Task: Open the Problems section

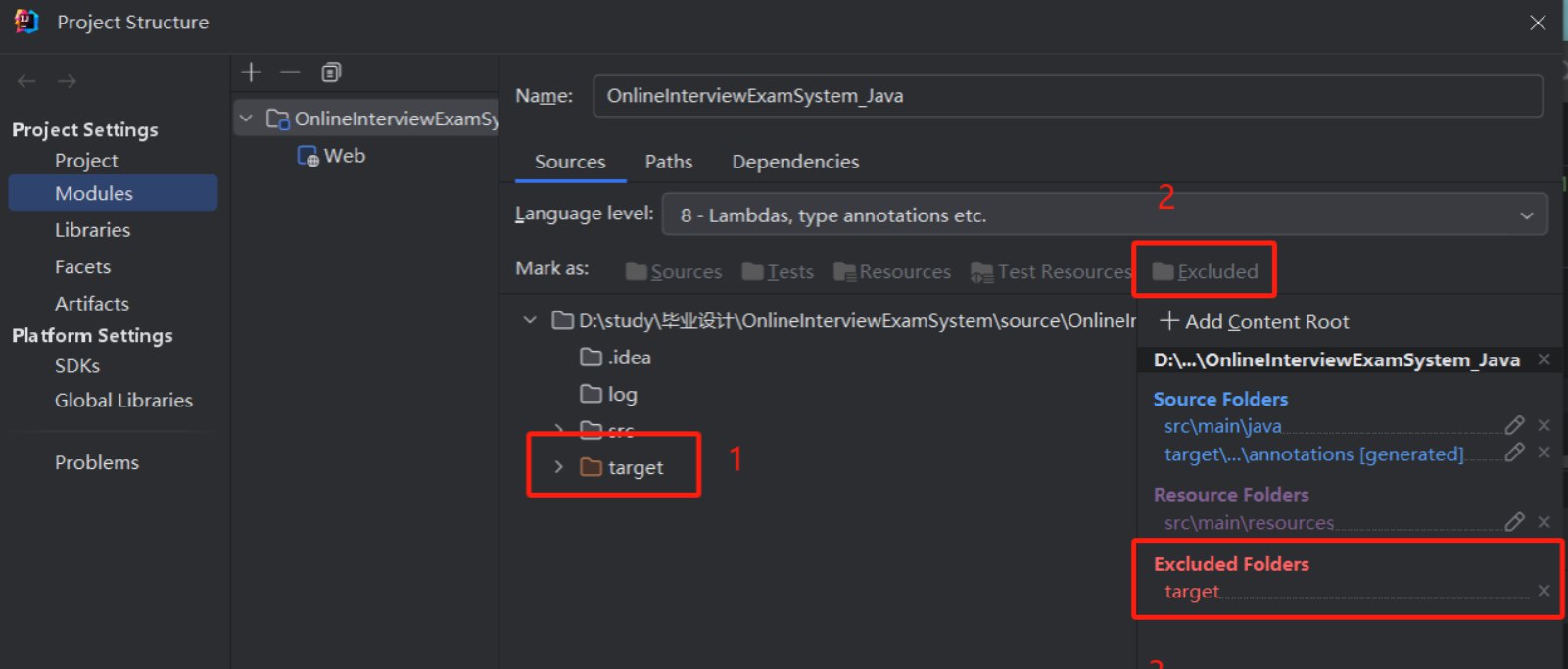Action: [x=97, y=462]
